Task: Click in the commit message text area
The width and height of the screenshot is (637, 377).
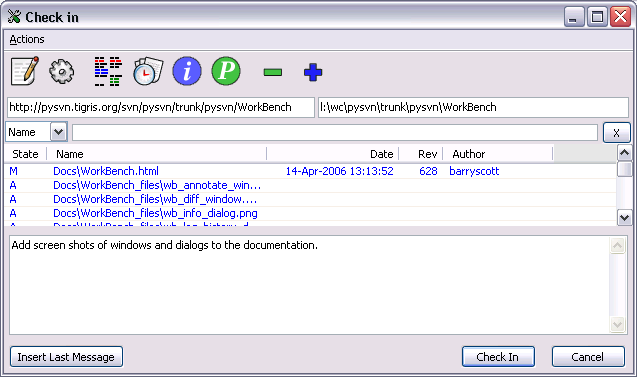Action: pos(309,285)
